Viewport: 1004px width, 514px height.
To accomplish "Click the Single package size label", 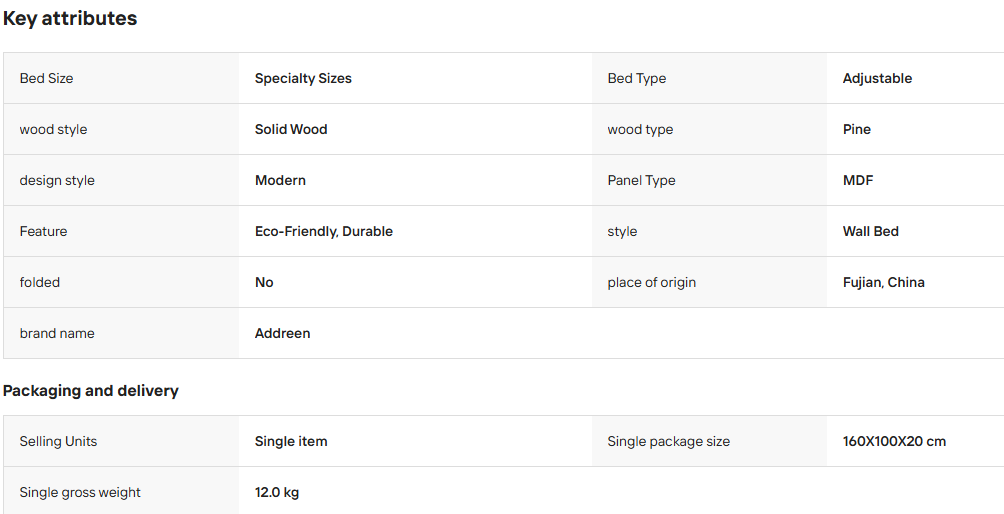I will (668, 441).
